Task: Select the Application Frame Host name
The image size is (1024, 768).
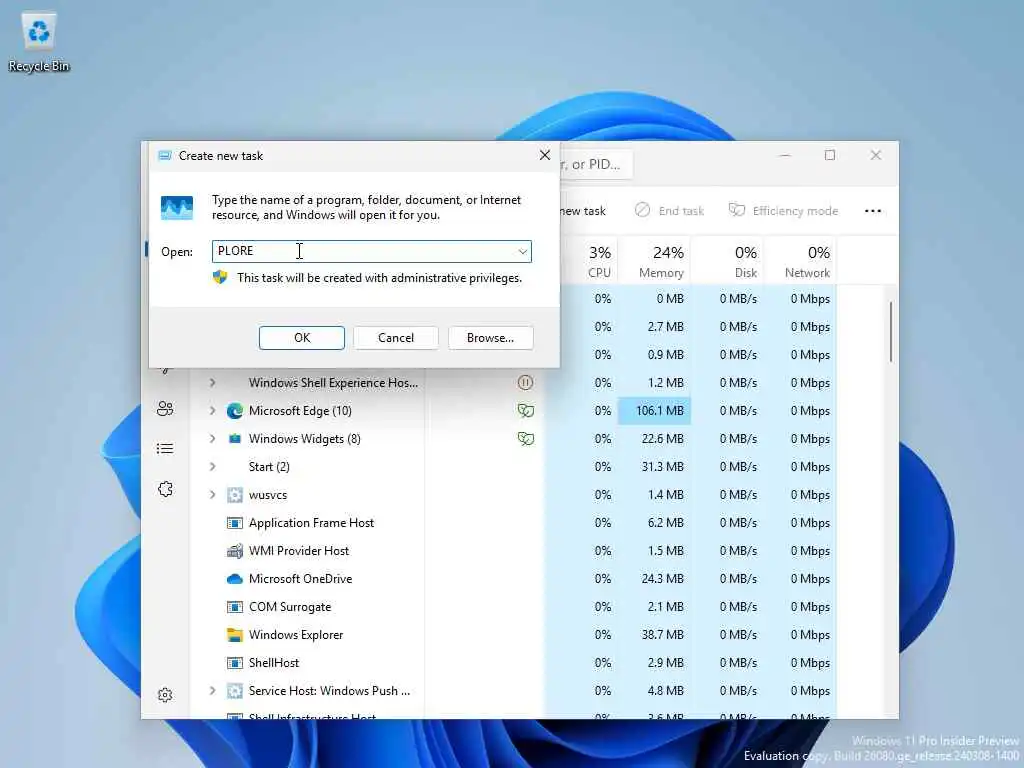Action: coord(312,523)
